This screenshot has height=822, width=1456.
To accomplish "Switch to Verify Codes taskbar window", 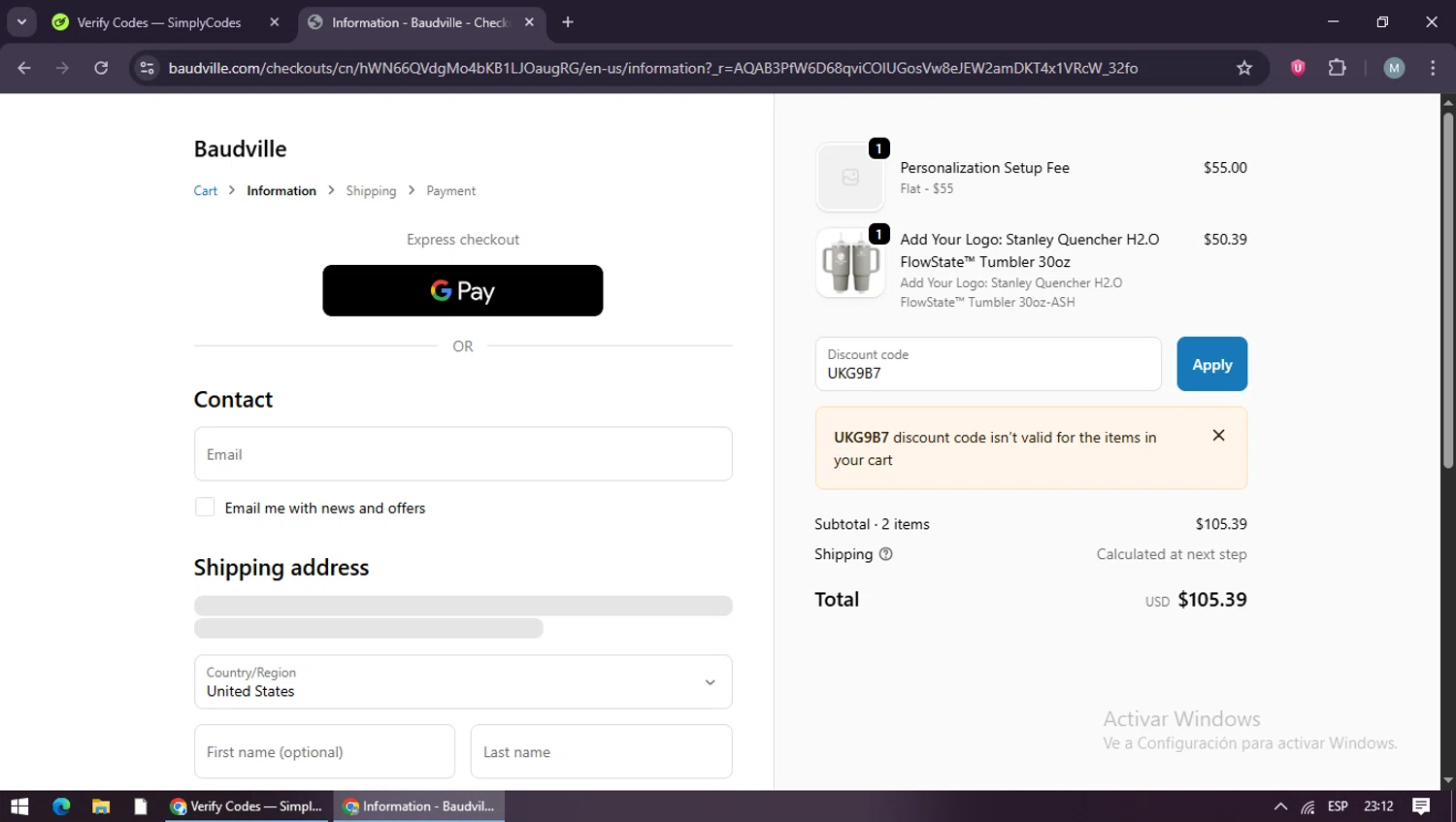I will click(248, 806).
